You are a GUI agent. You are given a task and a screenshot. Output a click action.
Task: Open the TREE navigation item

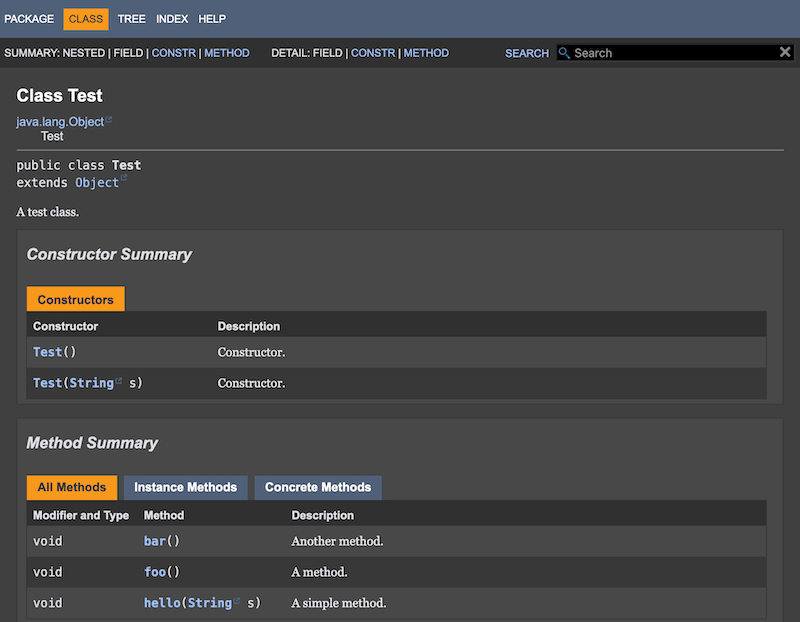point(132,19)
